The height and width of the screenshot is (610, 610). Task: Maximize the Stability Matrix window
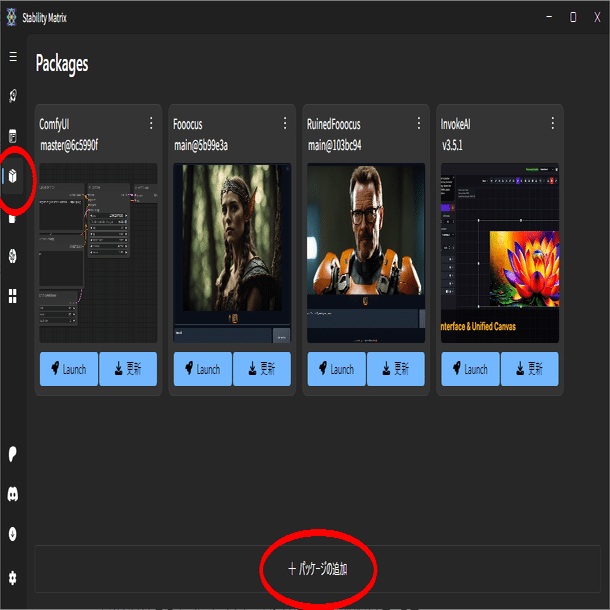click(x=573, y=17)
